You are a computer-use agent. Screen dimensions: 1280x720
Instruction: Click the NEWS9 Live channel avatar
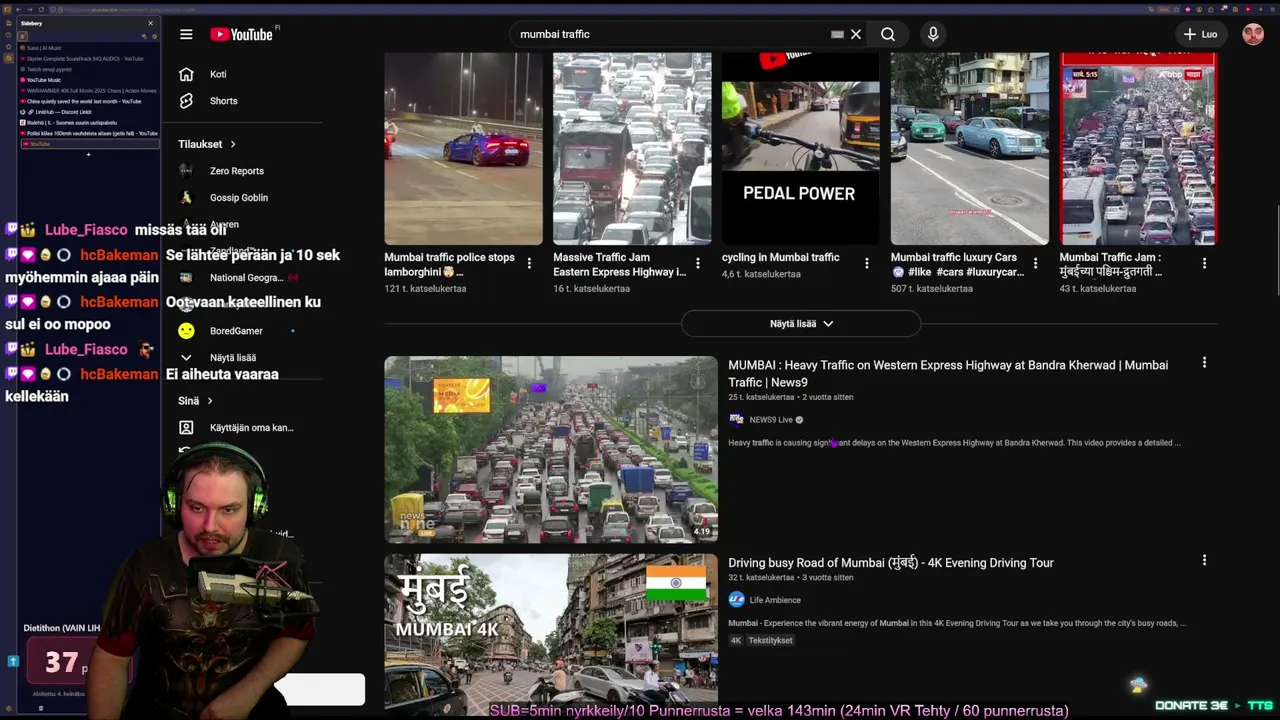[737, 420]
